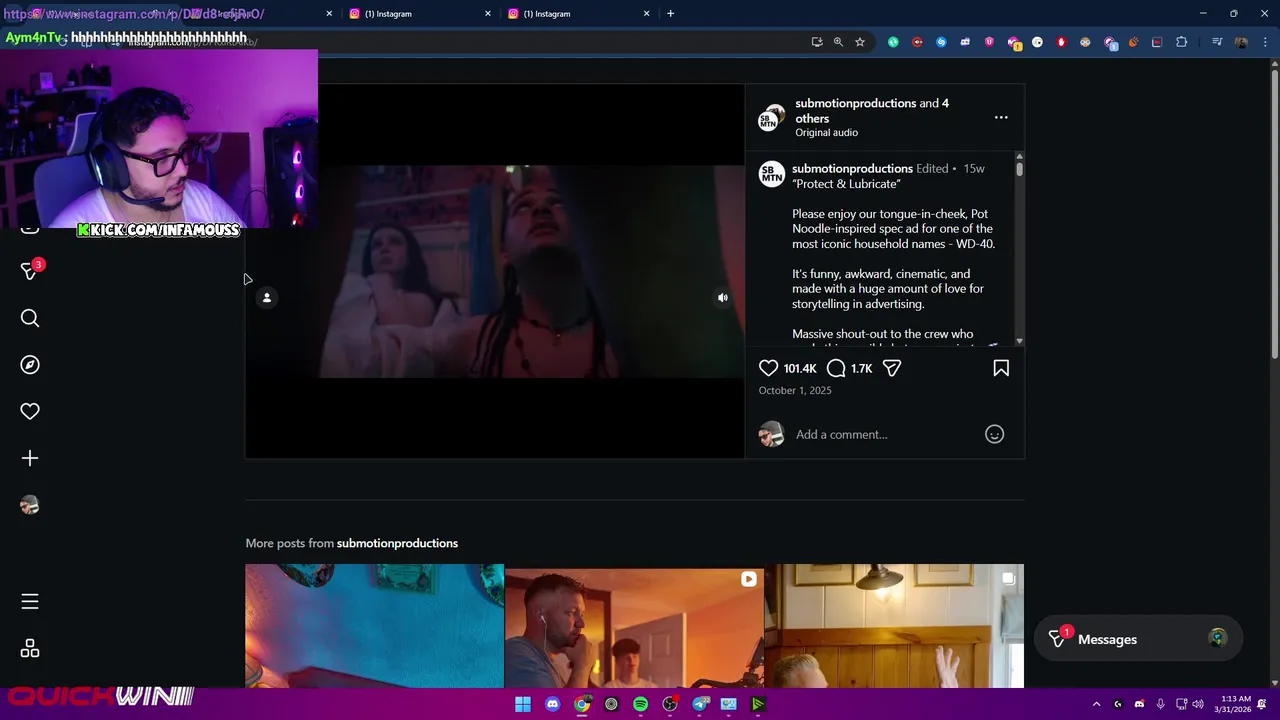
Task: Close the third Instagram tab
Action: click(x=646, y=14)
